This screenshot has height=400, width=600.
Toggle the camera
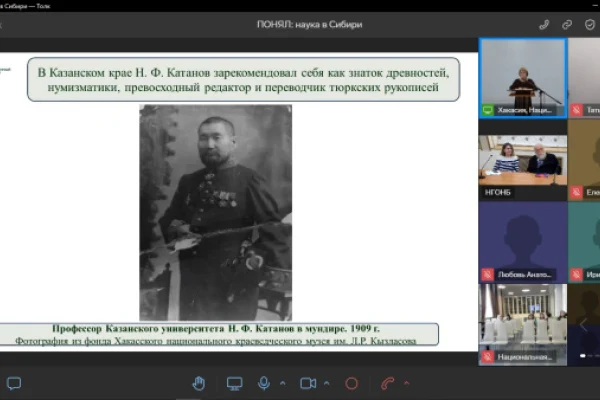point(308,383)
